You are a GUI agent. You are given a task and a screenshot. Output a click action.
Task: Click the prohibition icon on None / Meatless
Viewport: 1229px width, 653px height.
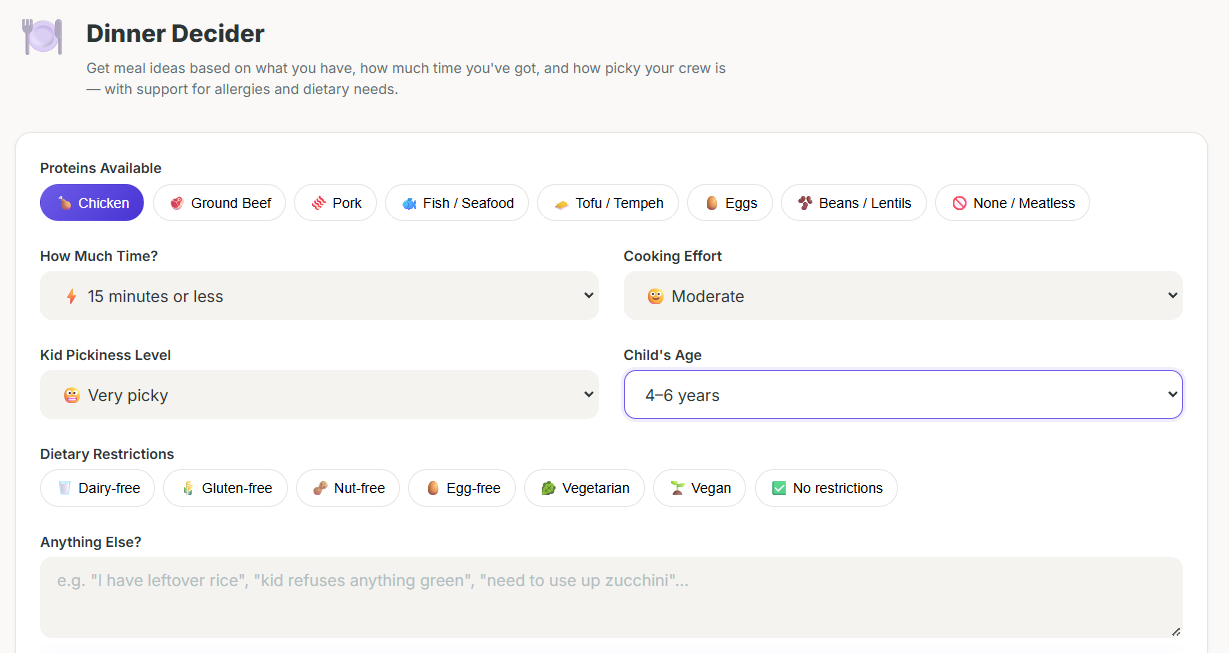(960, 202)
